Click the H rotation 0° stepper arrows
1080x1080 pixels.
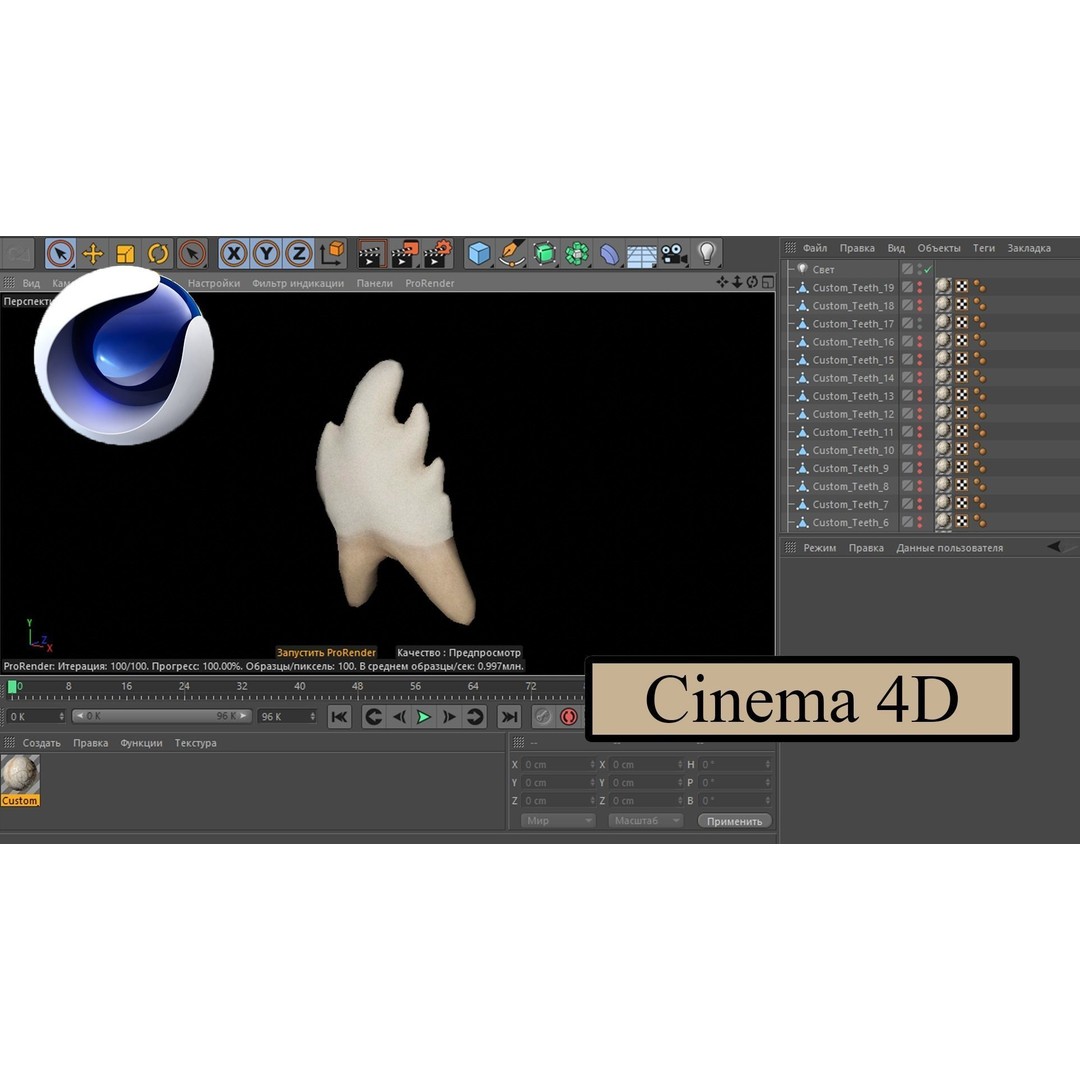tap(767, 765)
